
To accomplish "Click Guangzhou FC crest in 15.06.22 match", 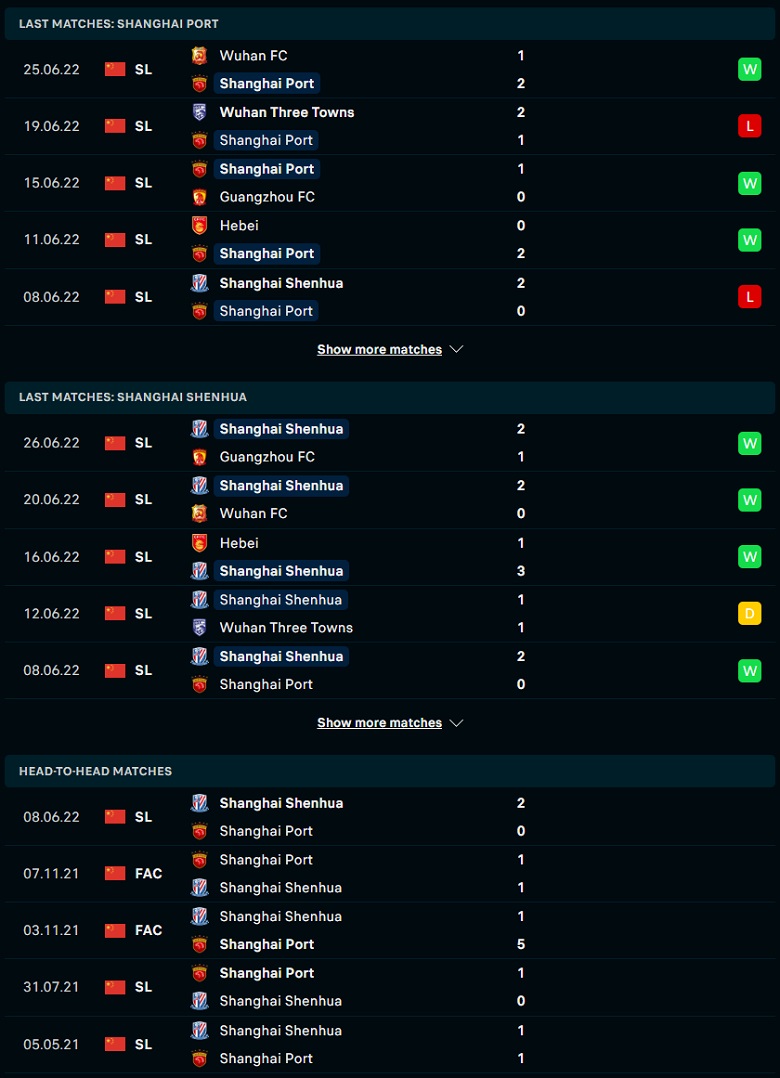I will 199,197.
